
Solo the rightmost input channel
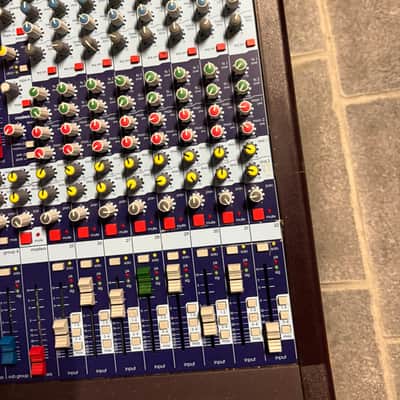(x=262, y=247)
